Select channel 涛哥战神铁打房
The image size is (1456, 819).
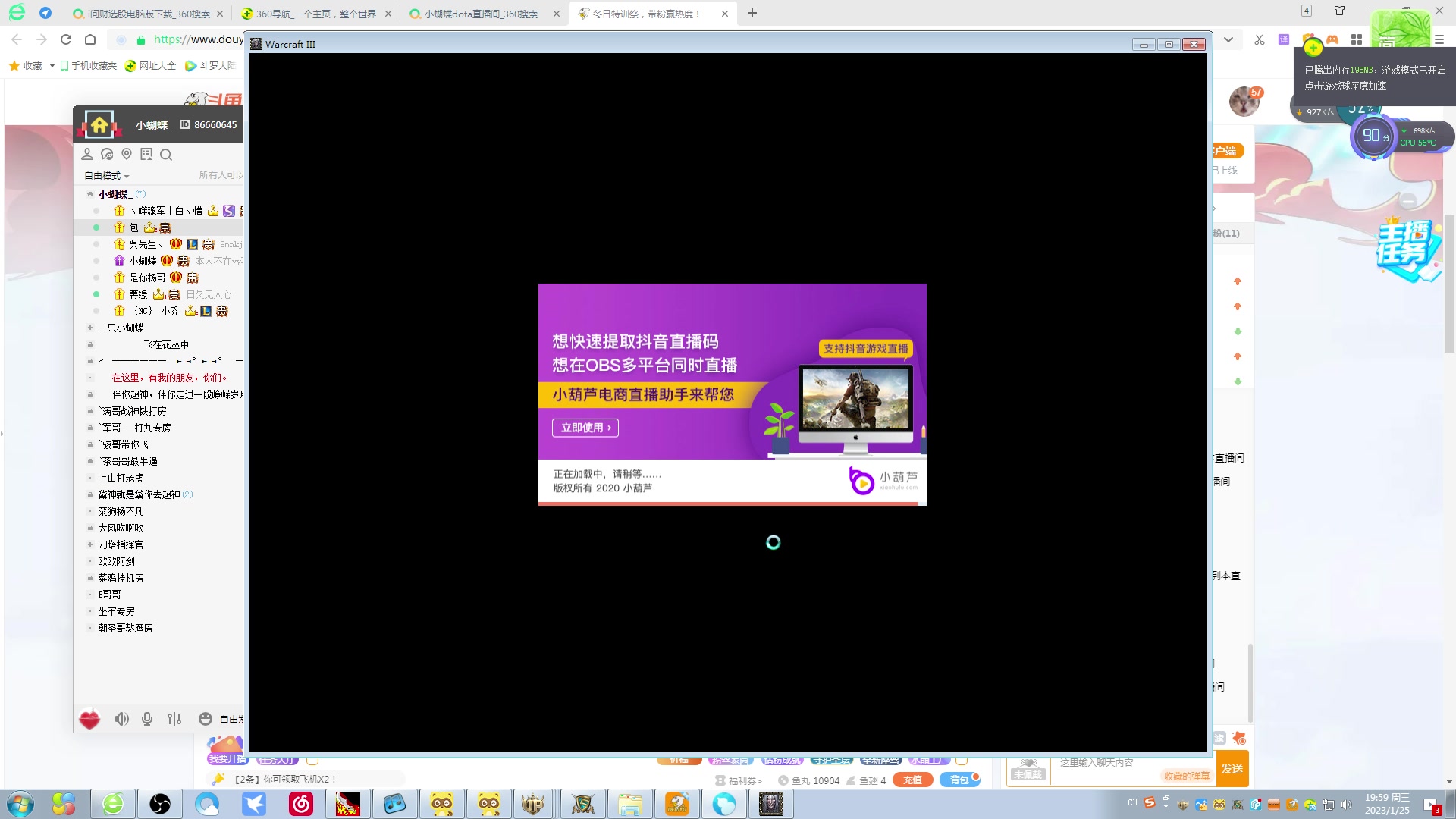132,411
